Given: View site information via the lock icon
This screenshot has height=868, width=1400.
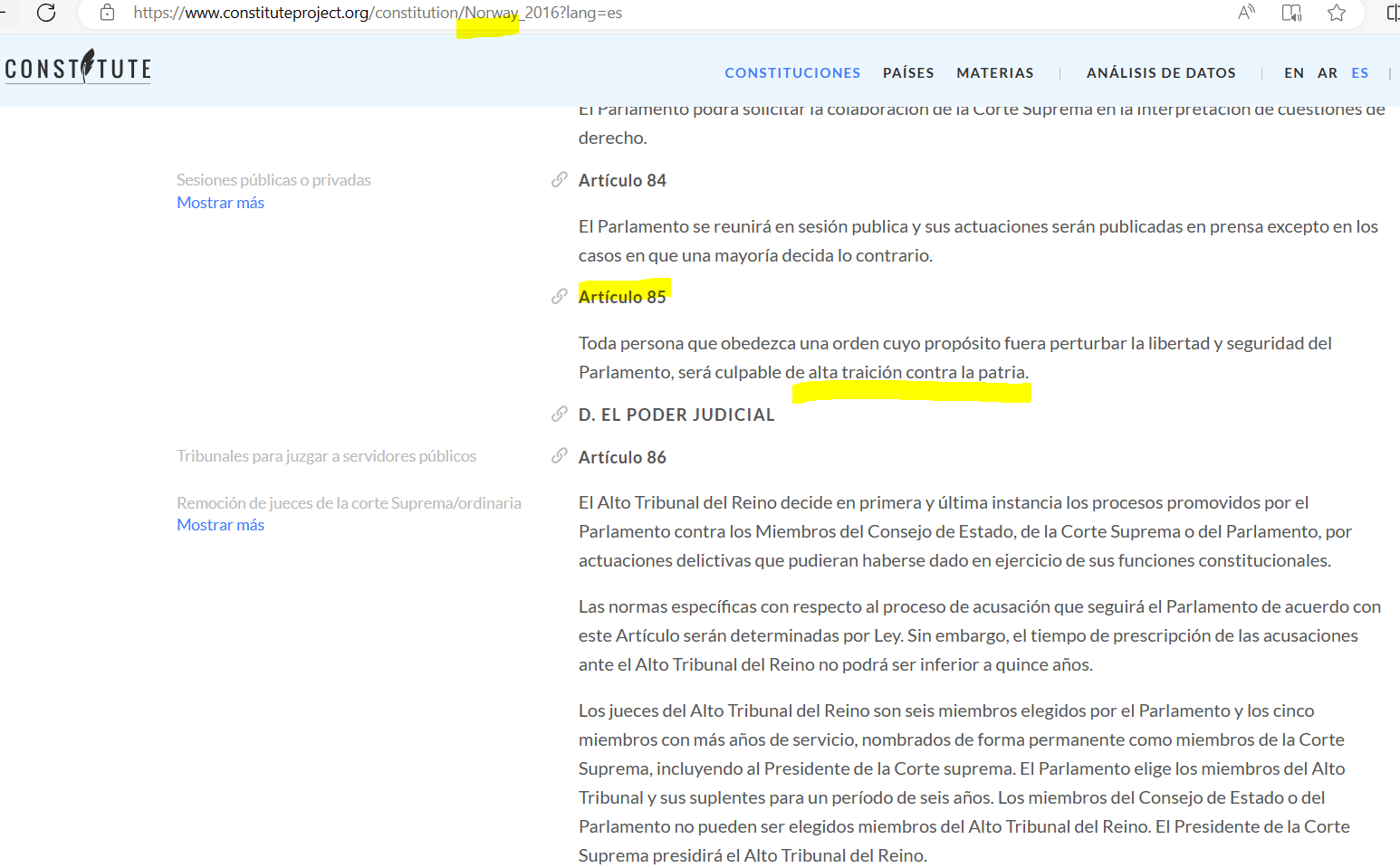Looking at the screenshot, I should [107, 13].
